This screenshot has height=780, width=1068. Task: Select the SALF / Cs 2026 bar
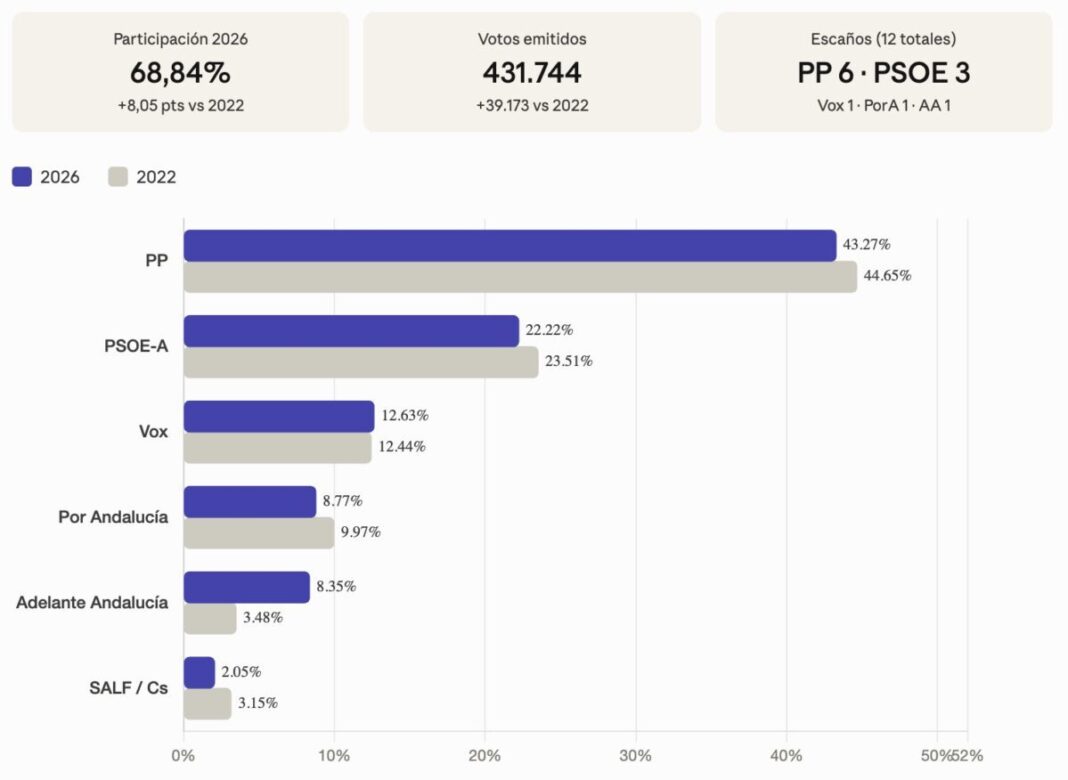point(200,673)
